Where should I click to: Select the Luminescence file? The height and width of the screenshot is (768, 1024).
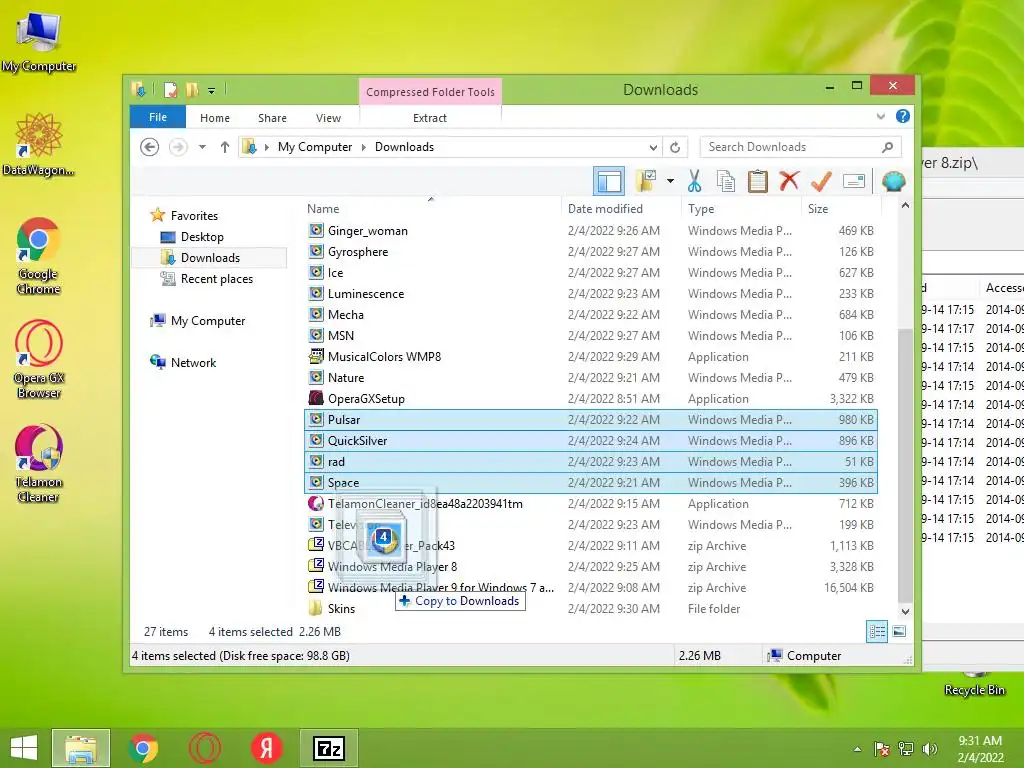point(591,293)
